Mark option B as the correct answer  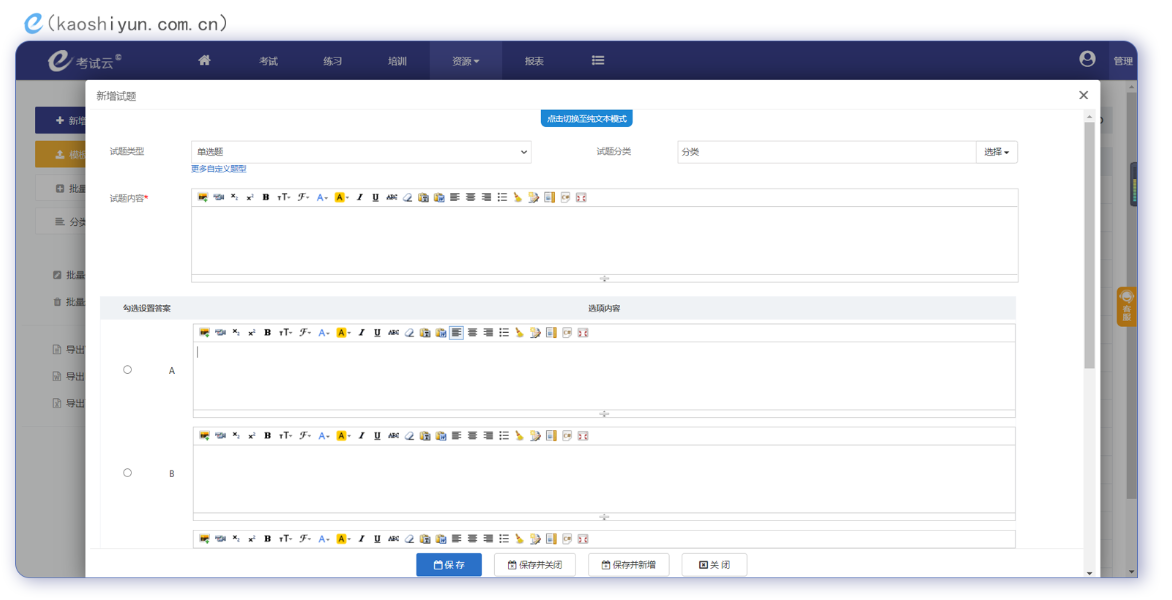[x=127, y=473]
